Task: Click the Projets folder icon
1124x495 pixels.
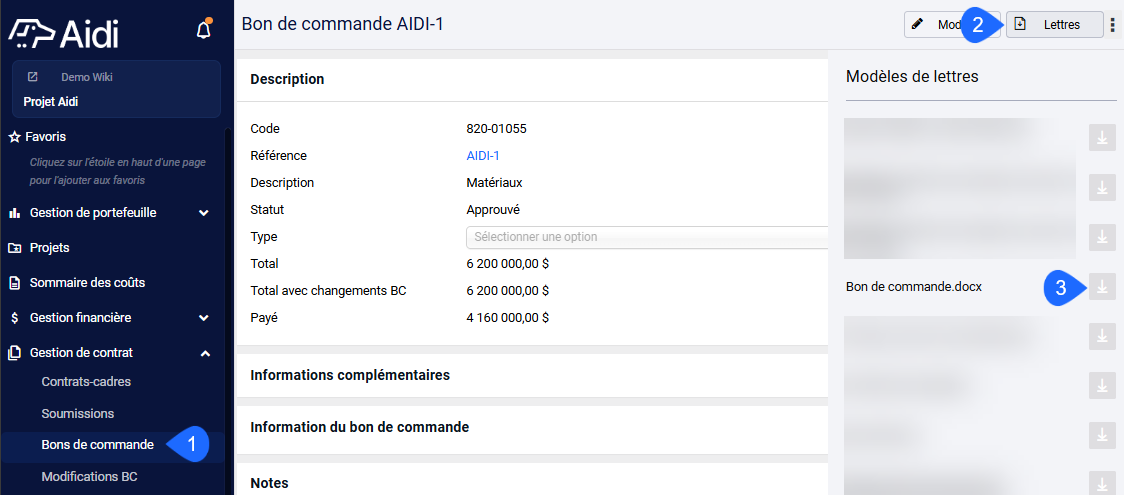Action: (14, 248)
